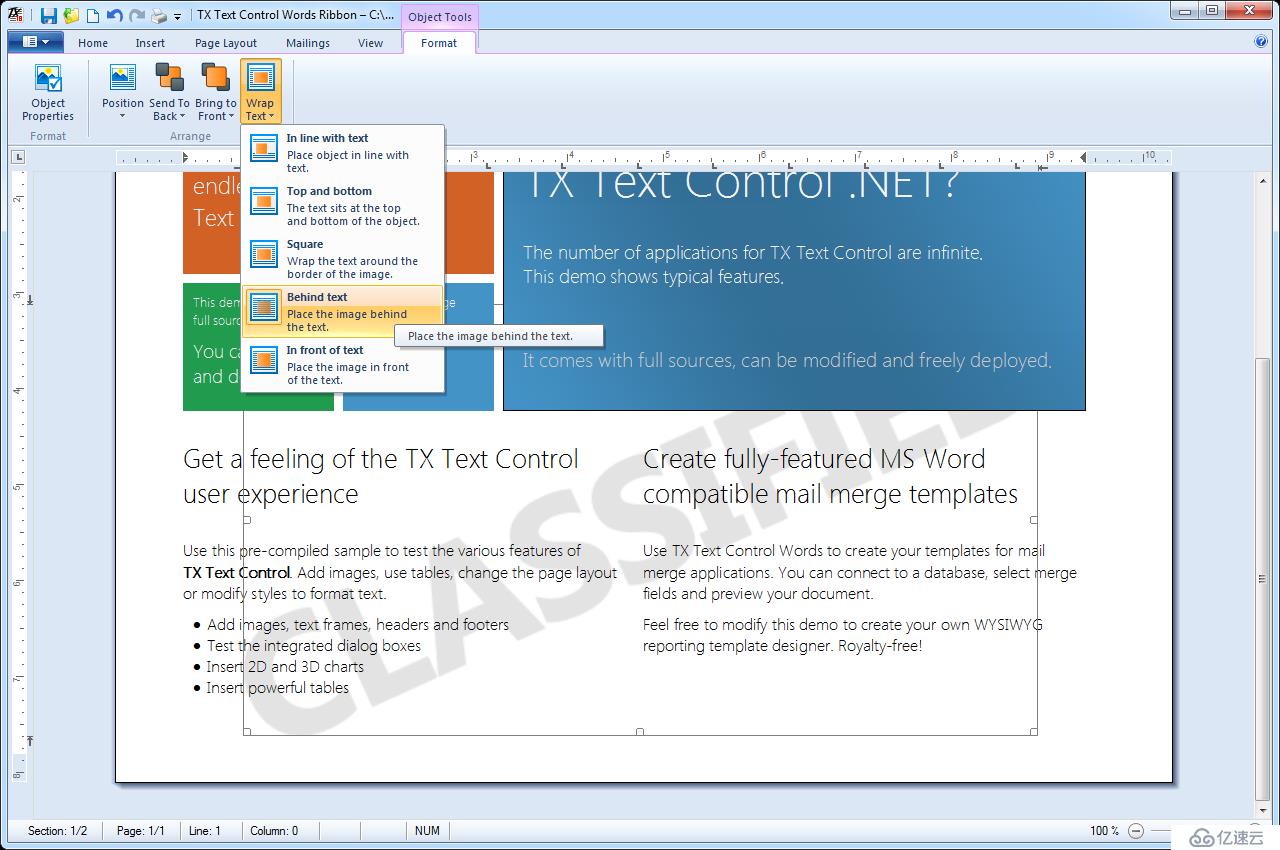The image size is (1280, 850).
Task: Click the vertical scrollbar down arrow
Action: pos(1264,810)
